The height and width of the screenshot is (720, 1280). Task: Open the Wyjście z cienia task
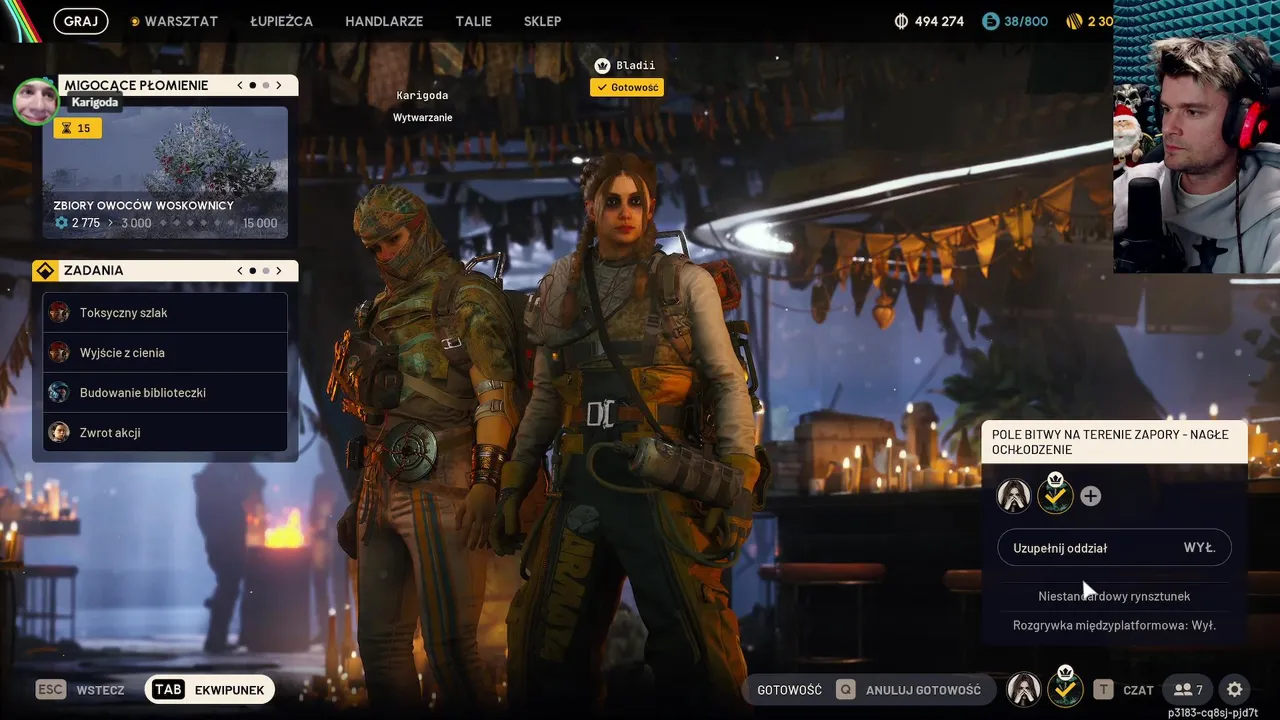pyautogui.click(x=165, y=353)
